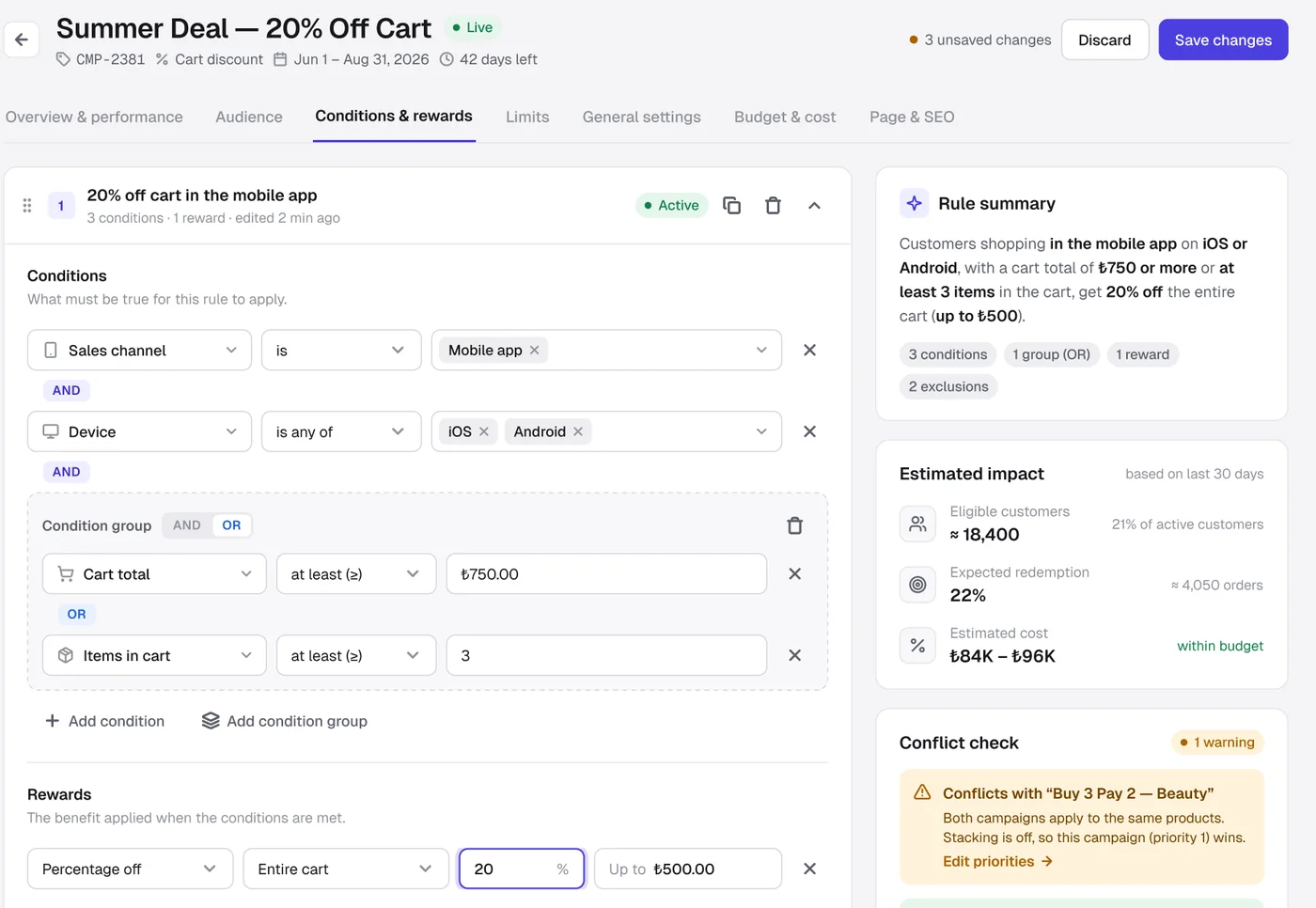
Task: Open the 'is' operator dropdown
Action: [x=341, y=350]
